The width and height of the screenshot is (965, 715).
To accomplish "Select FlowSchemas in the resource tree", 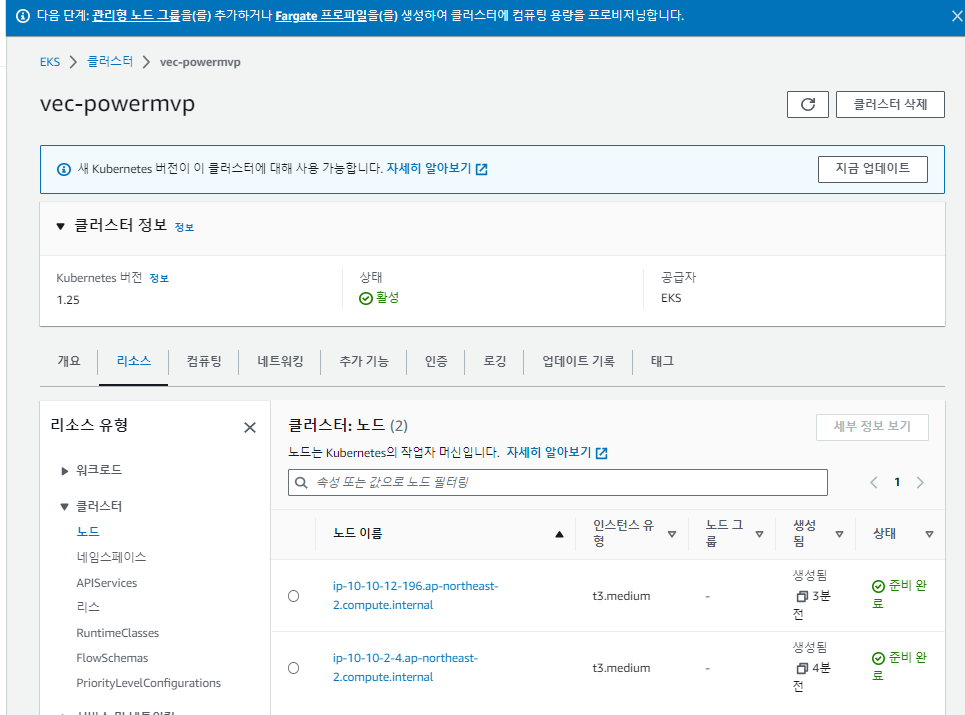I will (x=112, y=658).
